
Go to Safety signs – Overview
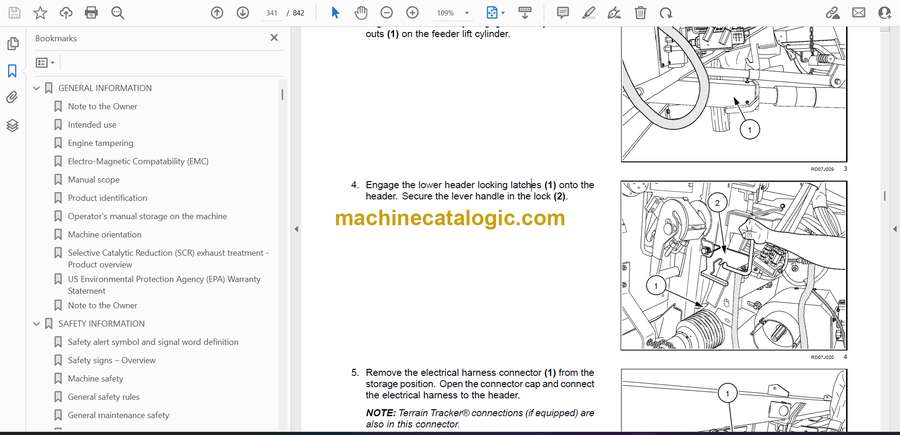(112, 360)
